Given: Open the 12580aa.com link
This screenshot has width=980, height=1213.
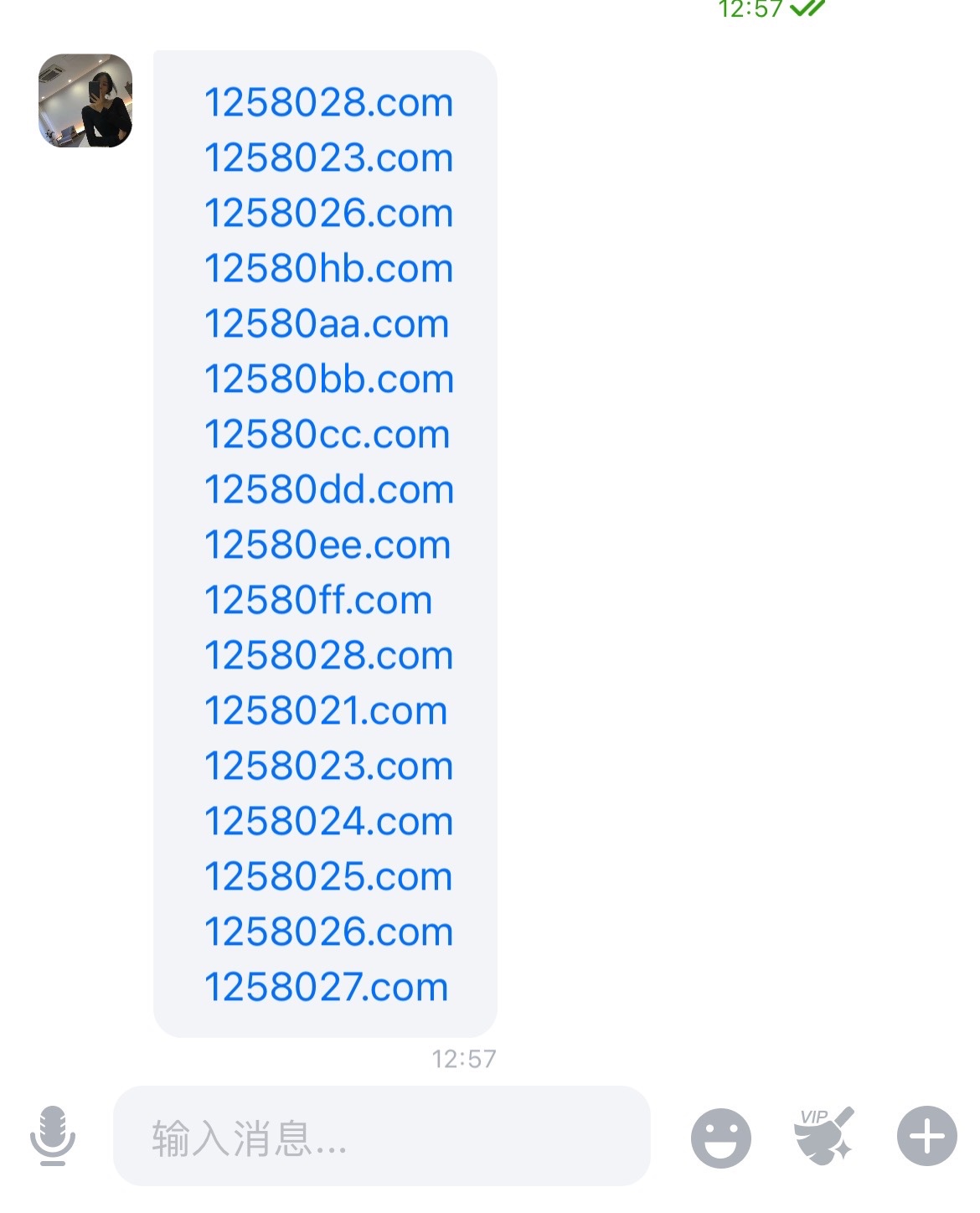Looking at the screenshot, I should 327,324.
